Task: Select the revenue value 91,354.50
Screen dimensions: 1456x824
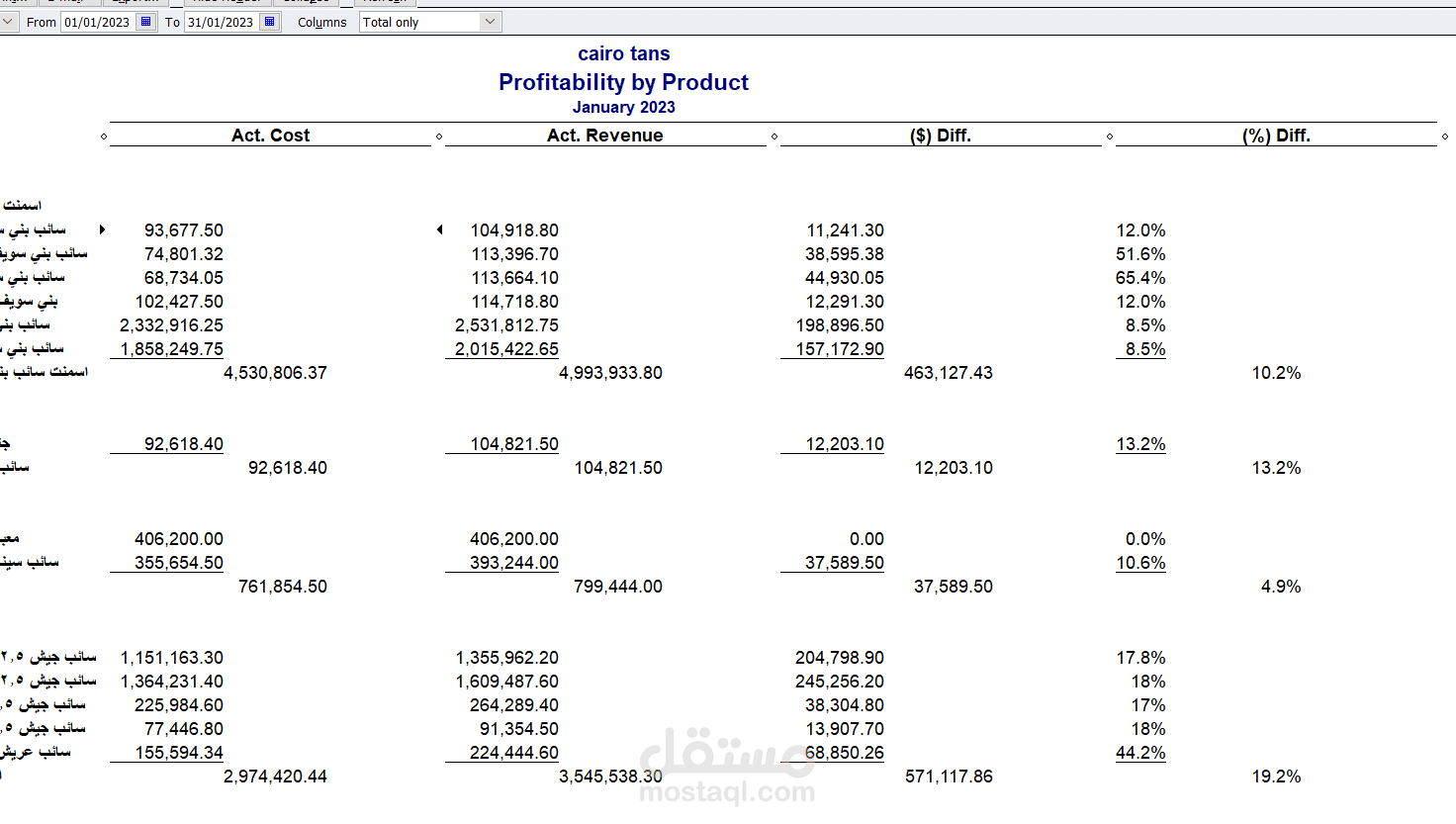Action: click(x=519, y=729)
